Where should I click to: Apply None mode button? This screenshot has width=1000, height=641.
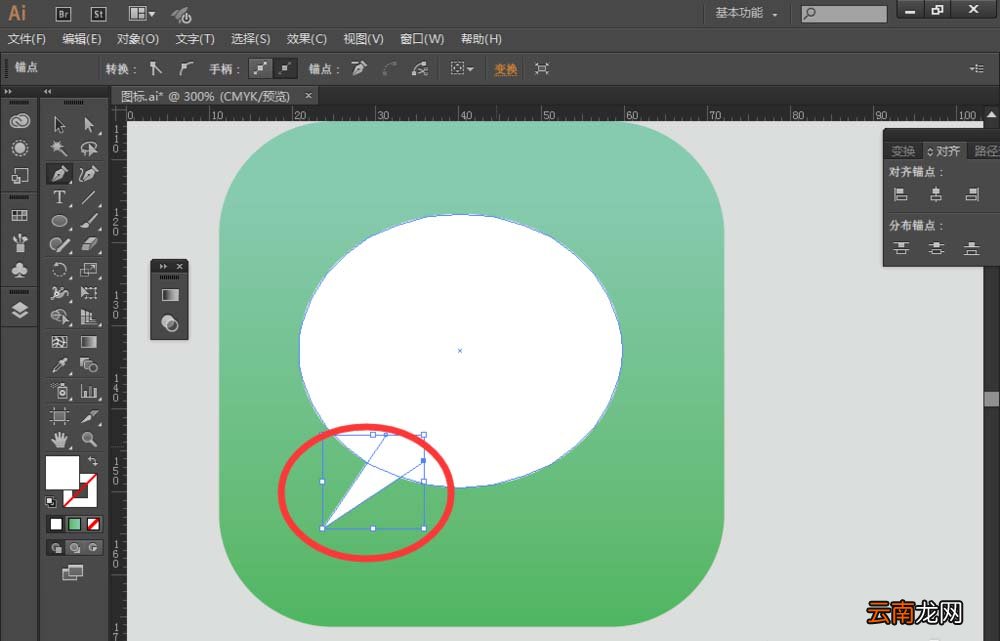point(93,524)
